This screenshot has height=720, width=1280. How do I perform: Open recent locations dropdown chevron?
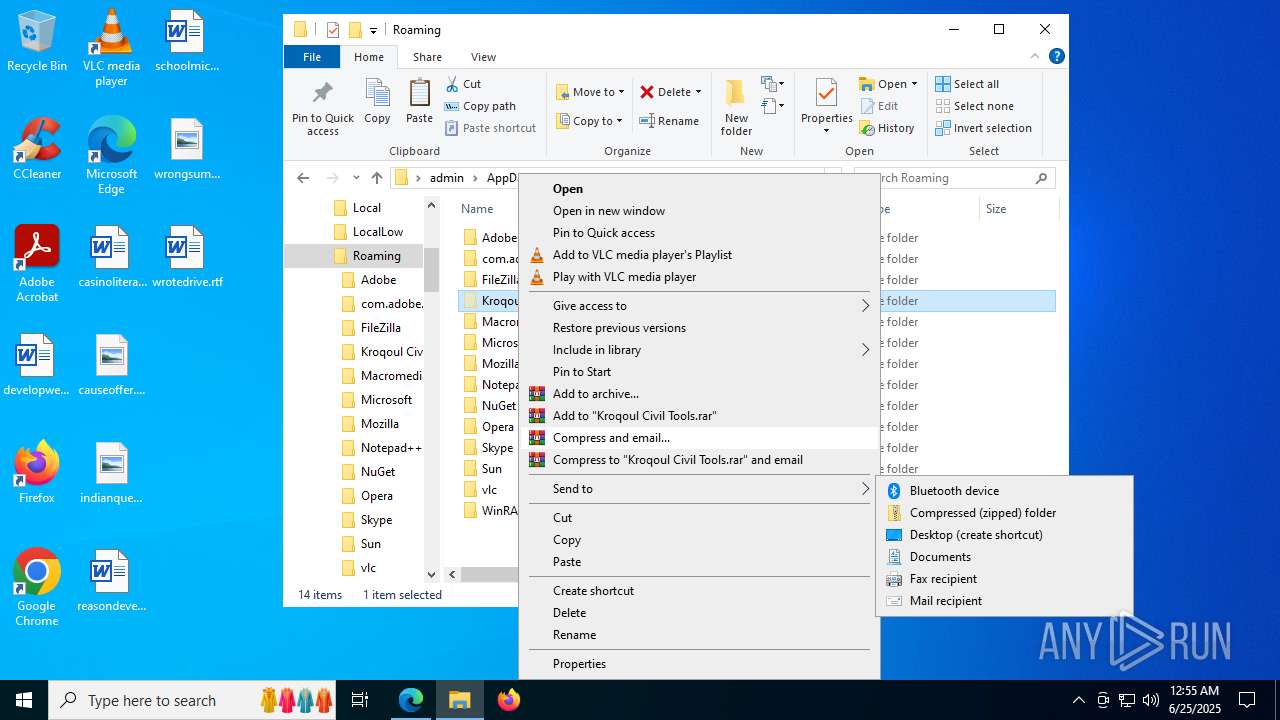tap(356, 178)
